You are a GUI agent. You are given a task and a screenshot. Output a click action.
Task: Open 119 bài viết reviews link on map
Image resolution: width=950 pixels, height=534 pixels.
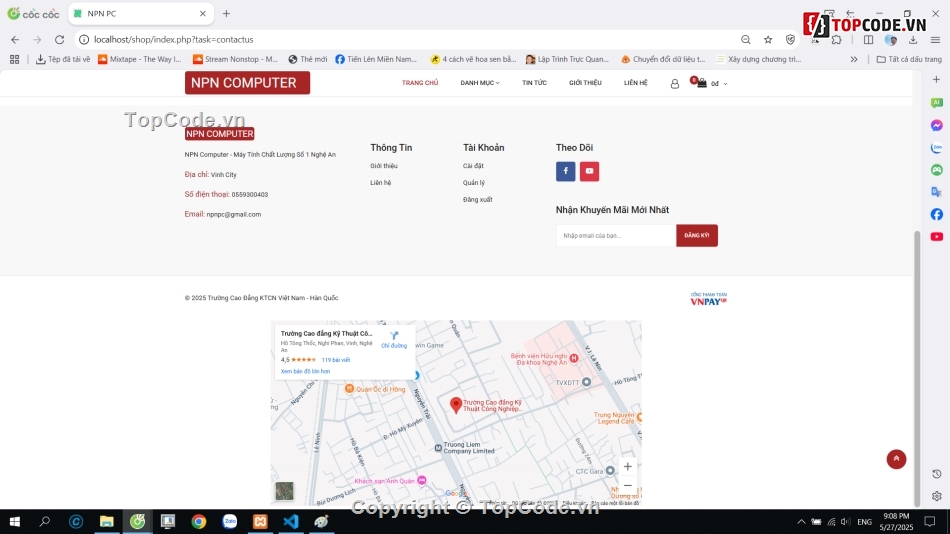click(x=336, y=360)
